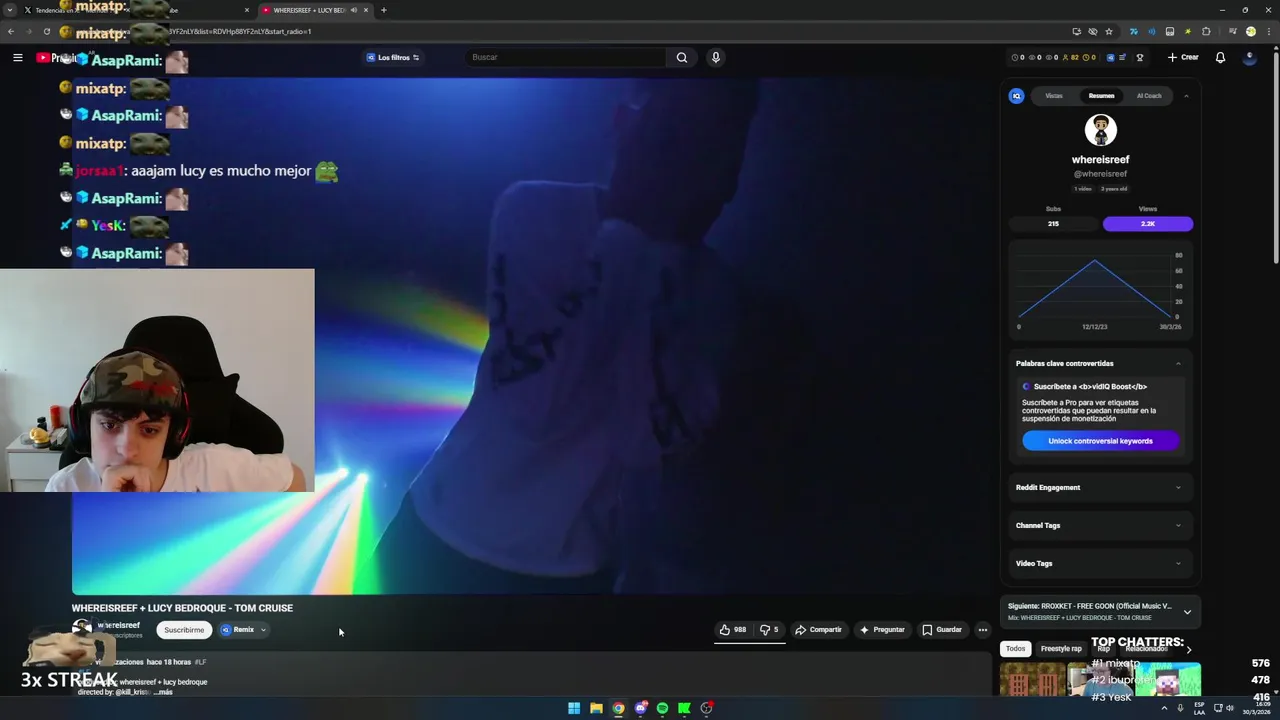
Task: Click Unlock controversial keywords button
Action: click(x=1100, y=441)
